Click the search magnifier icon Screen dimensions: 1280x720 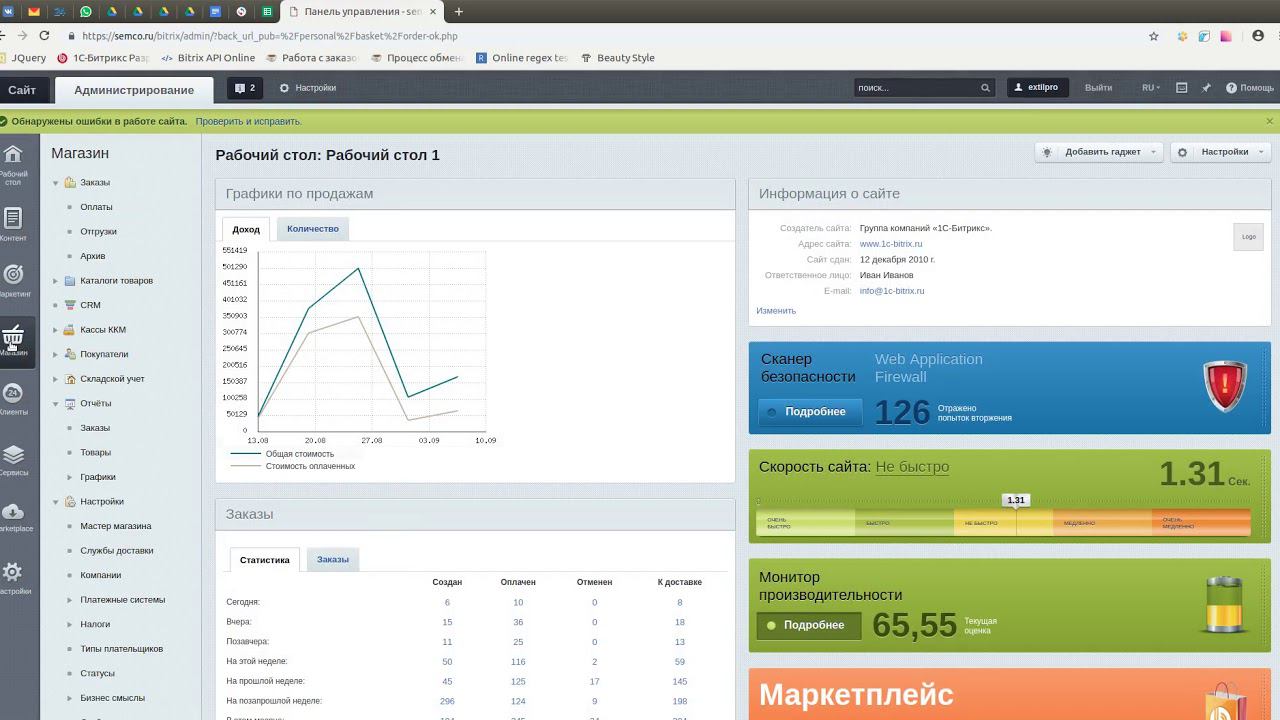pos(985,88)
